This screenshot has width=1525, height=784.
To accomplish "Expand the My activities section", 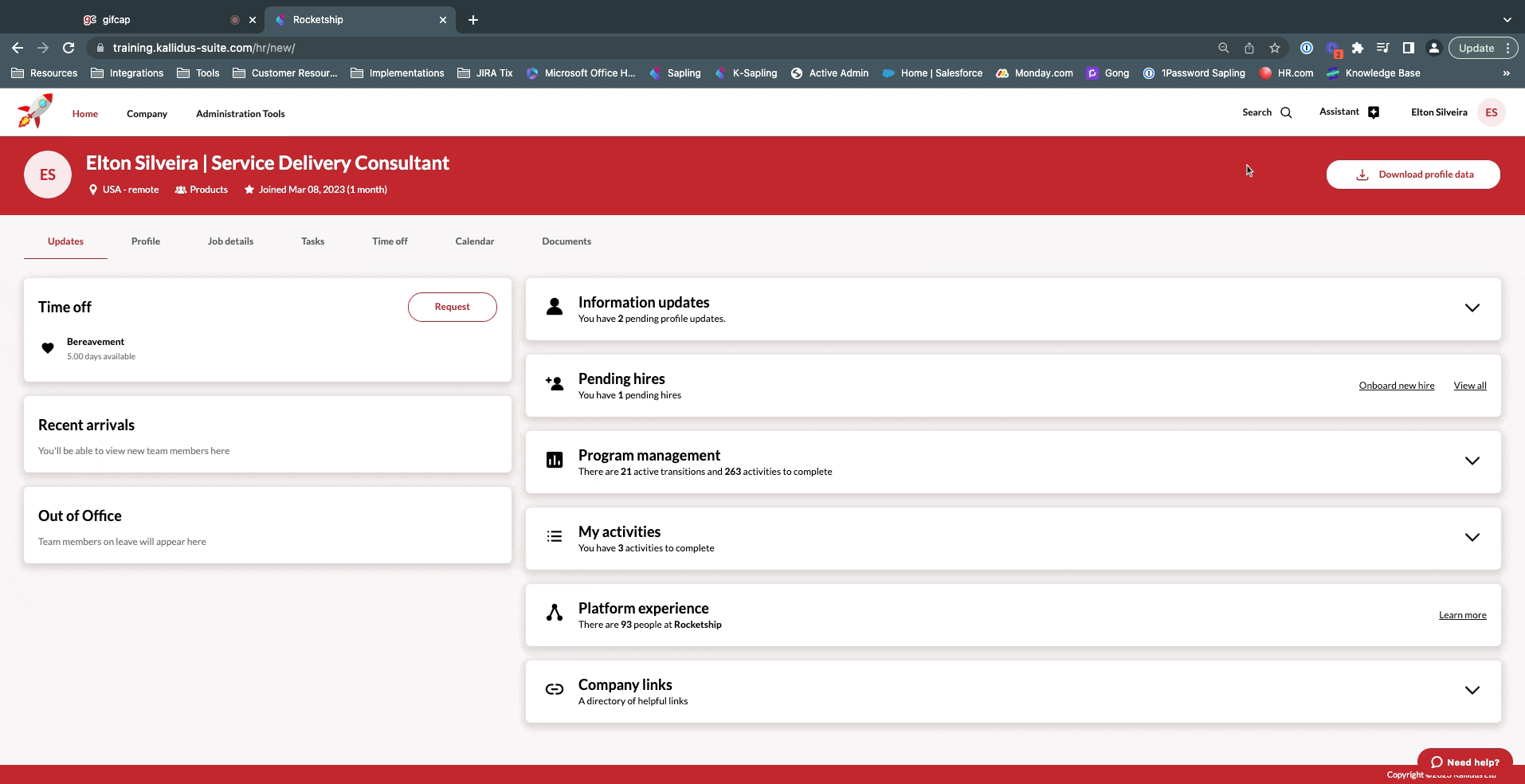I will click(1472, 538).
